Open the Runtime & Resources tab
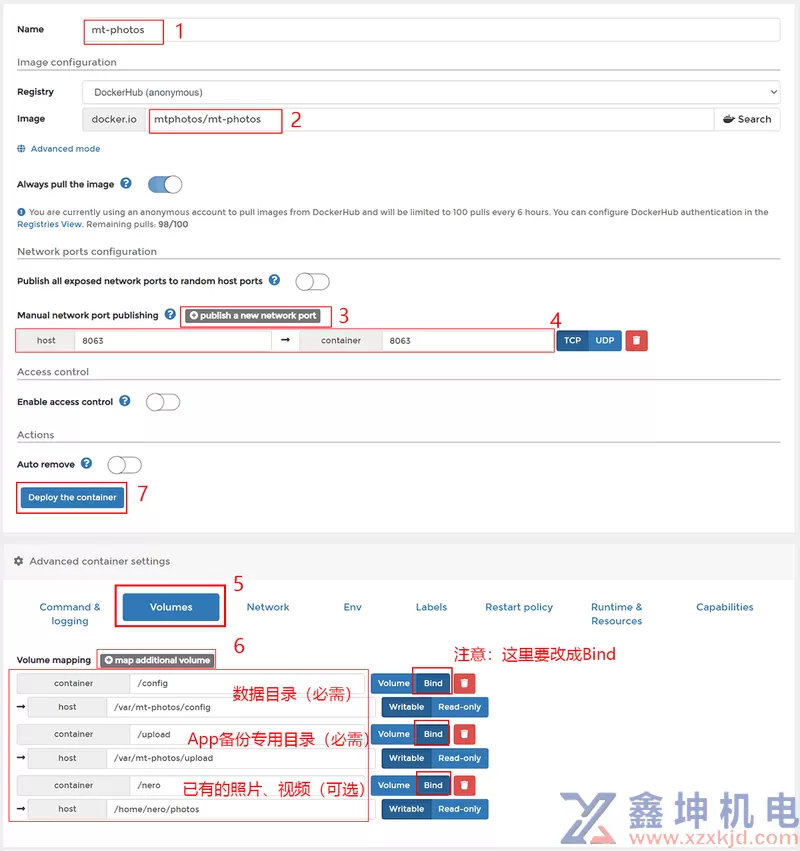The width and height of the screenshot is (800, 851). (x=616, y=613)
